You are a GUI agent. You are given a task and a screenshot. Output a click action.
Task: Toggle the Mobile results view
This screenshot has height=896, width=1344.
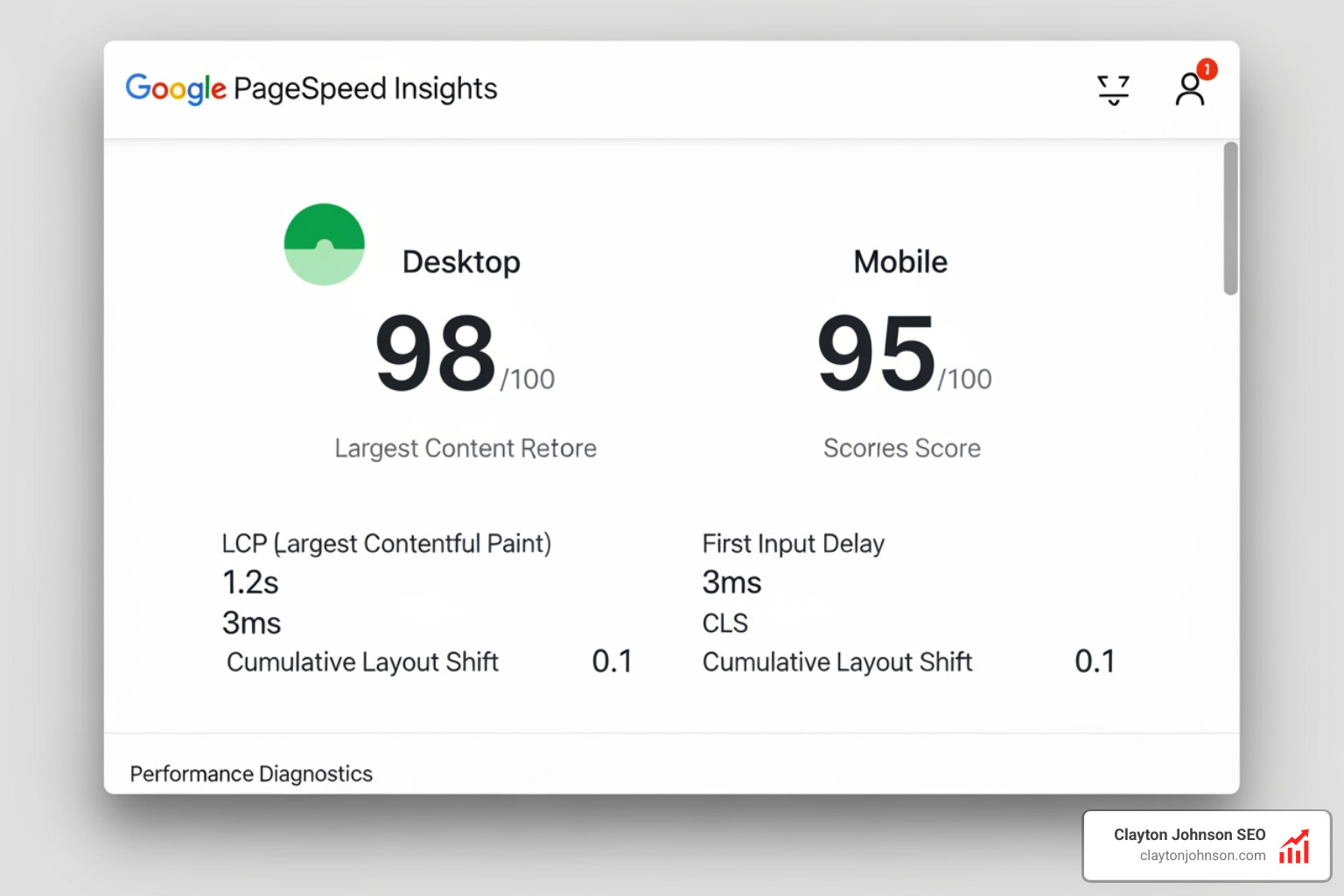click(x=900, y=261)
